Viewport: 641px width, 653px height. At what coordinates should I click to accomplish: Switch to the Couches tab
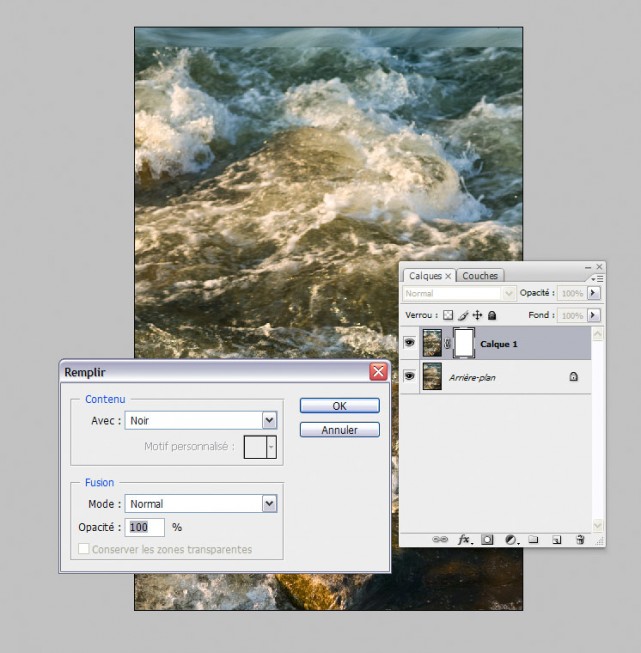click(480, 276)
